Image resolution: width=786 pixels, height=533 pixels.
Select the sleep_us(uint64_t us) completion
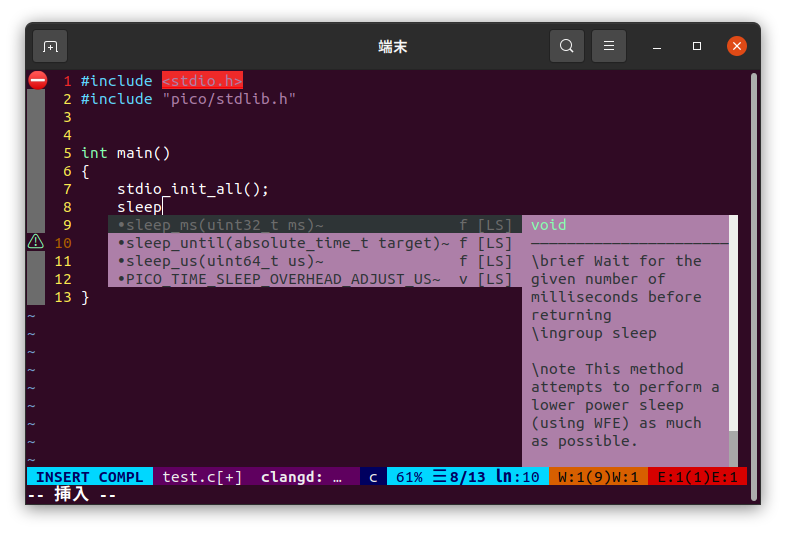(315, 261)
